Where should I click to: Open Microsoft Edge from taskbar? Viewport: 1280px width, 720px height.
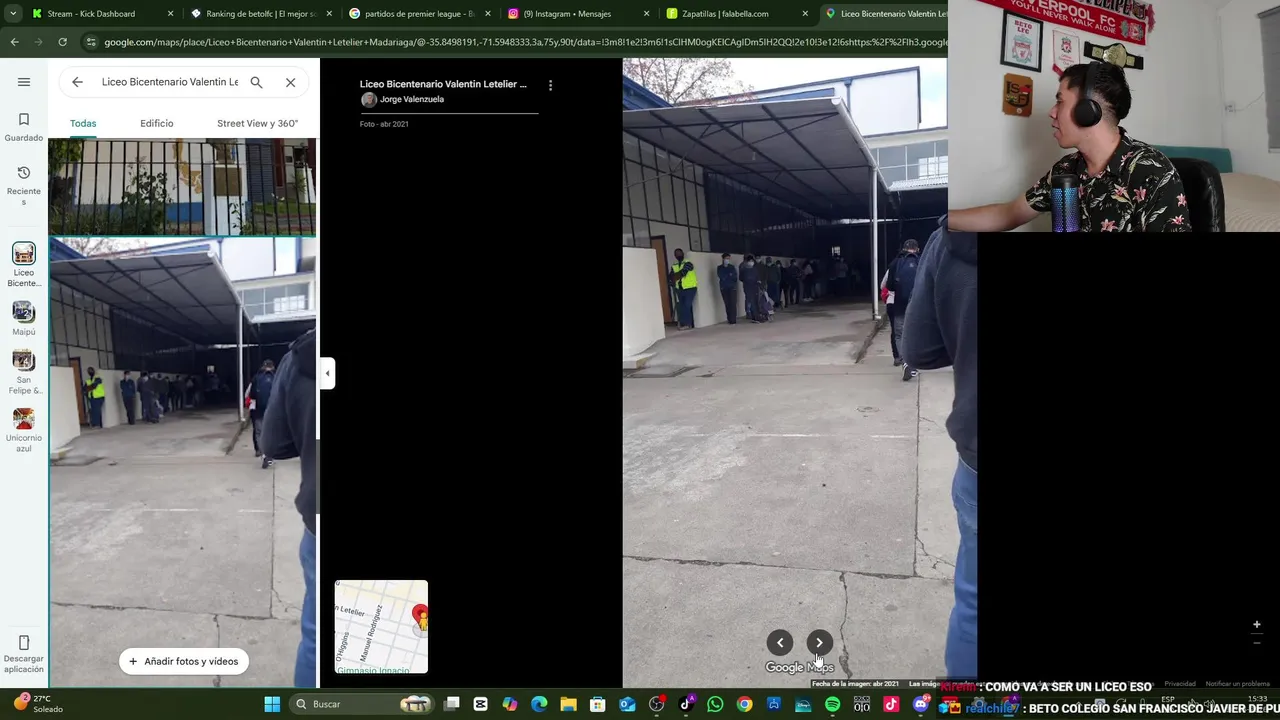[539, 704]
